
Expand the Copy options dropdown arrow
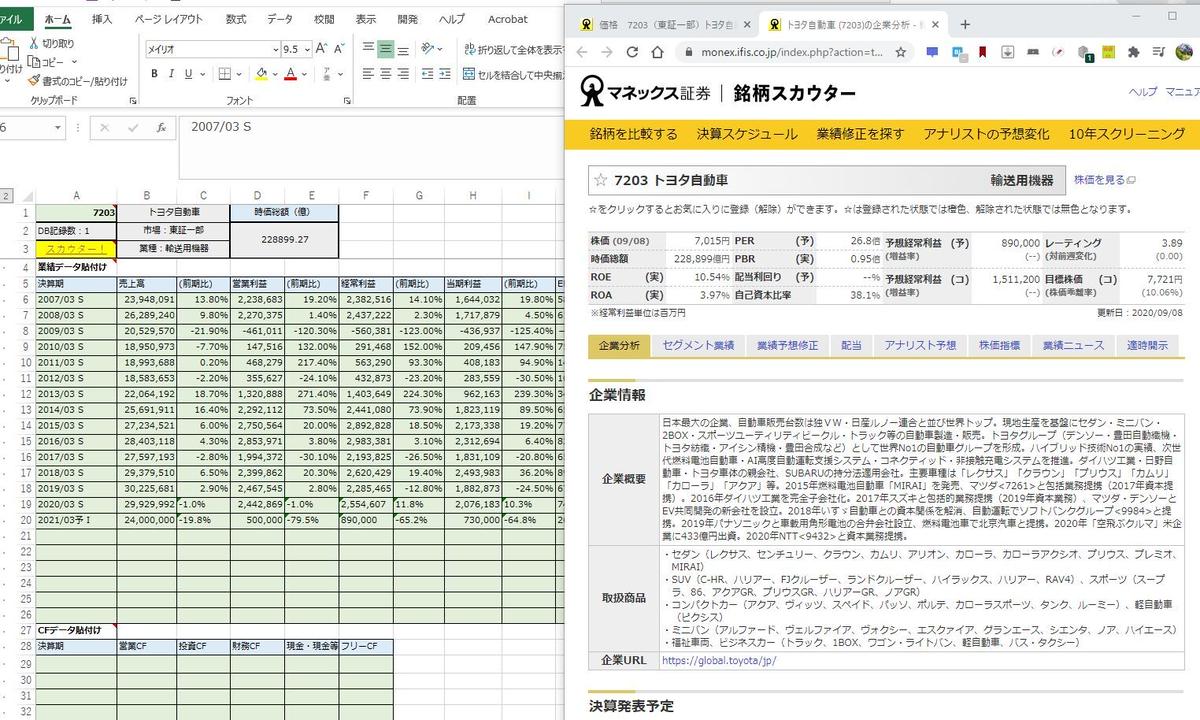pos(72,62)
